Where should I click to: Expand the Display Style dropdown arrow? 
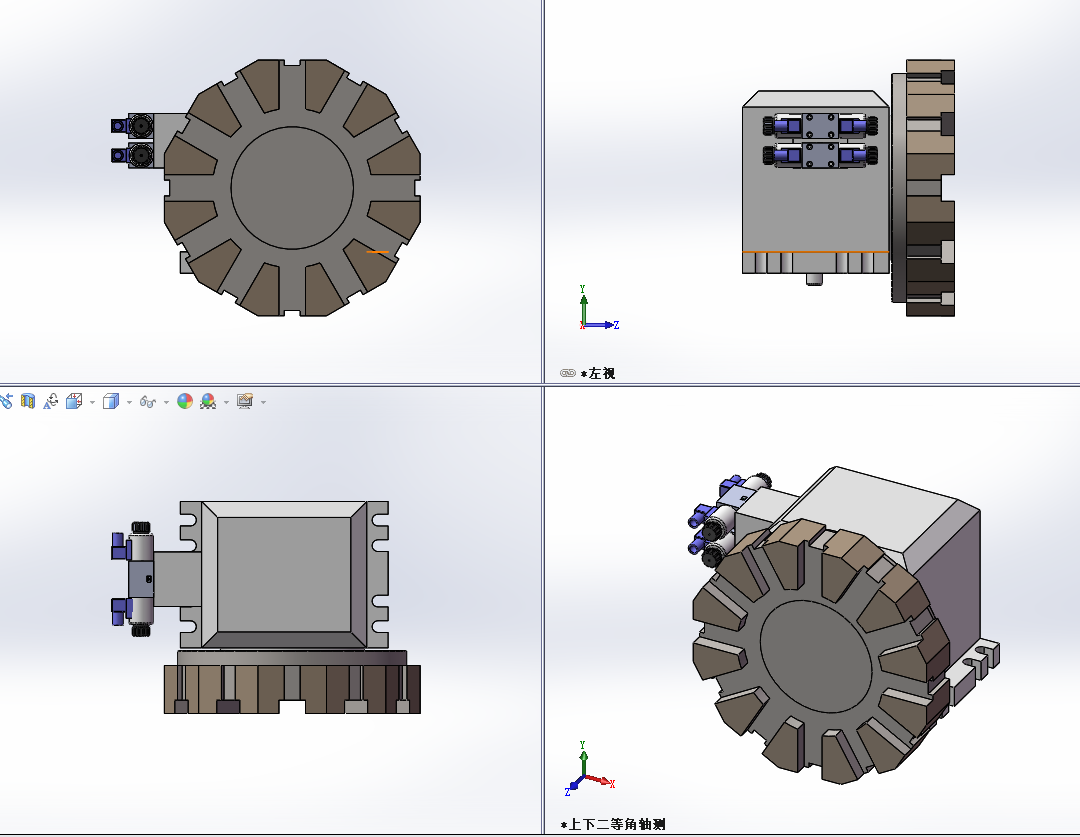point(129,402)
